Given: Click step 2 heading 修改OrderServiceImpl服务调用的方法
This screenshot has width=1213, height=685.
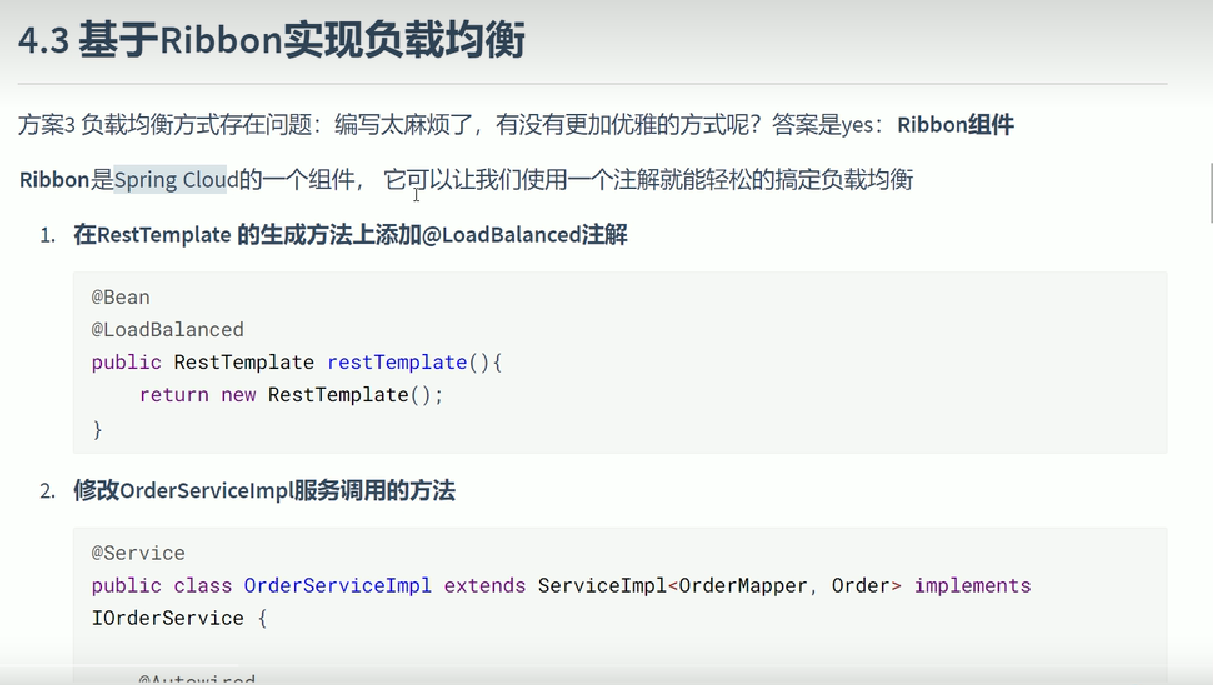Looking at the screenshot, I should click(x=264, y=491).
